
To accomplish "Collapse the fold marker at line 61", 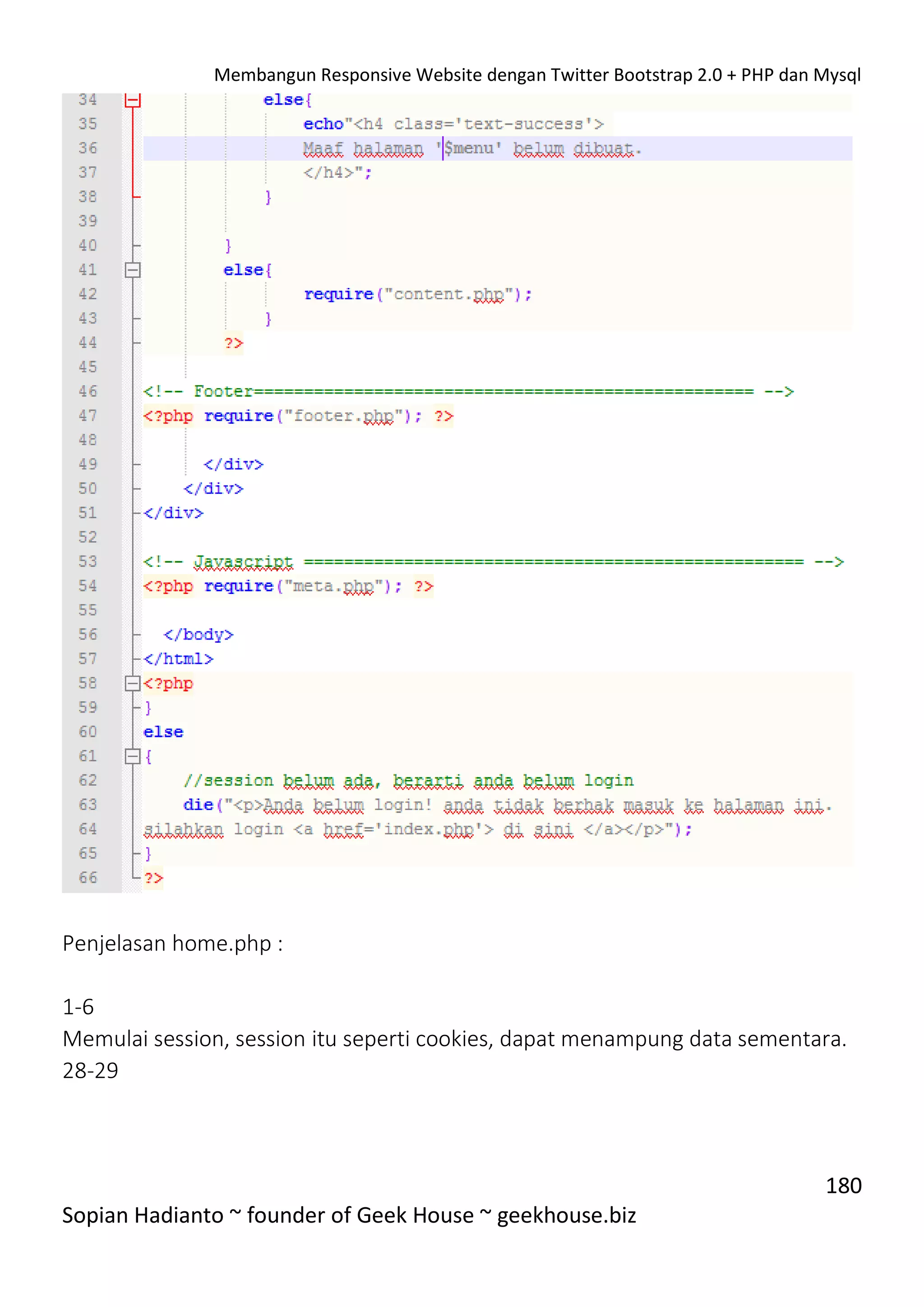I will tap(133, 756).
